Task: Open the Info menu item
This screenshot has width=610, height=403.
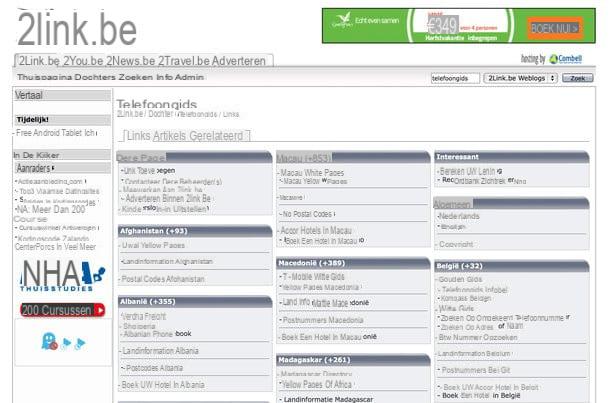Action: tap(165, 77)
